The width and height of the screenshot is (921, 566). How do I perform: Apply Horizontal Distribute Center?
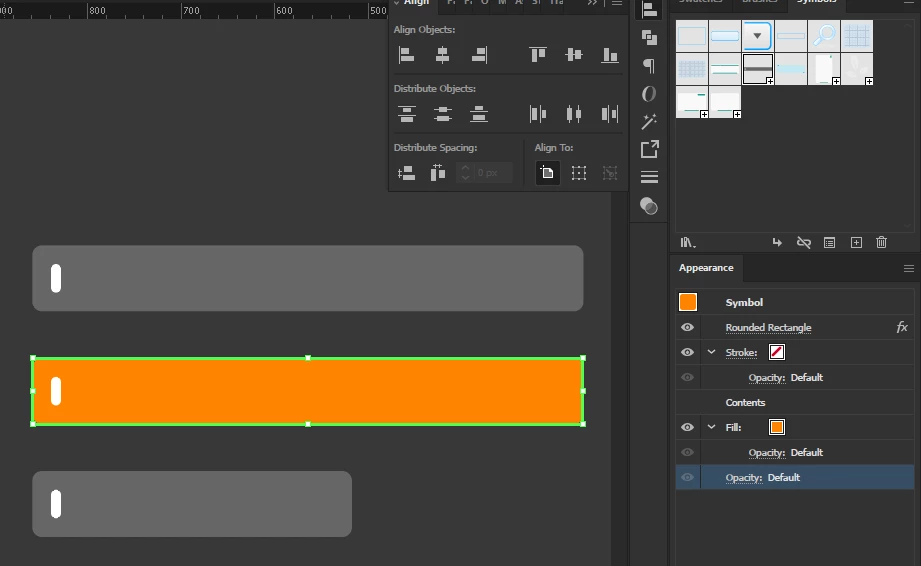click(574, 114)
